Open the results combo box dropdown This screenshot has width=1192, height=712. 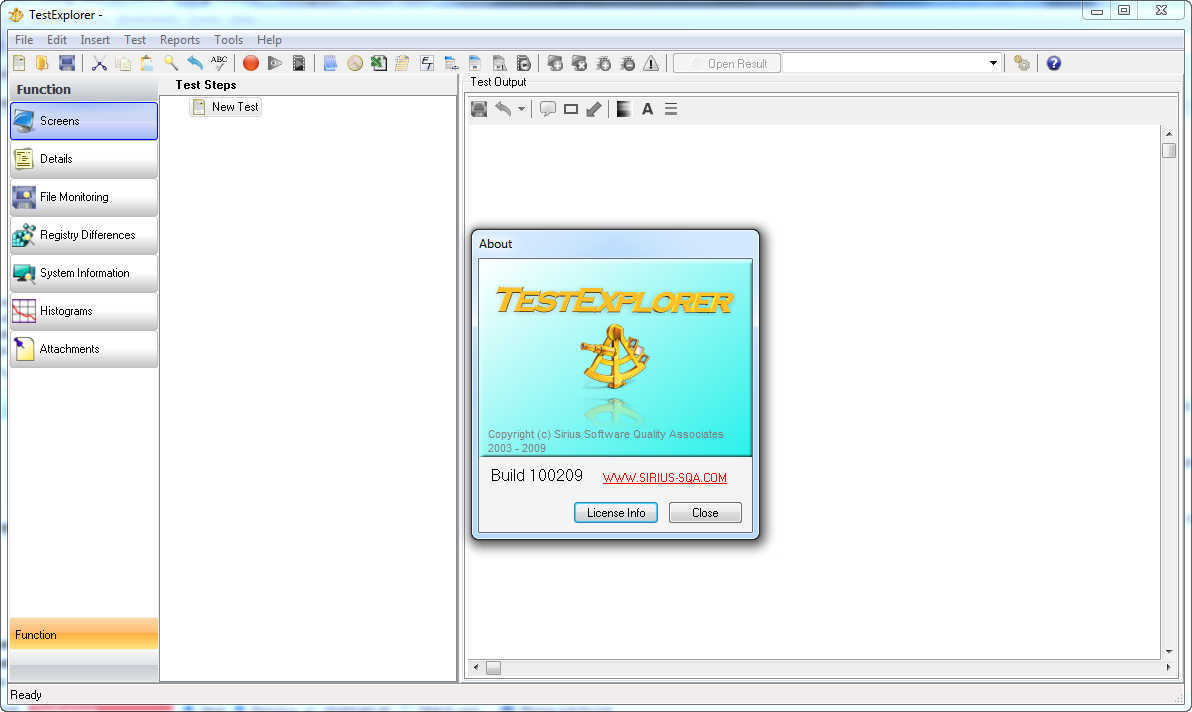tap(993, 64)
